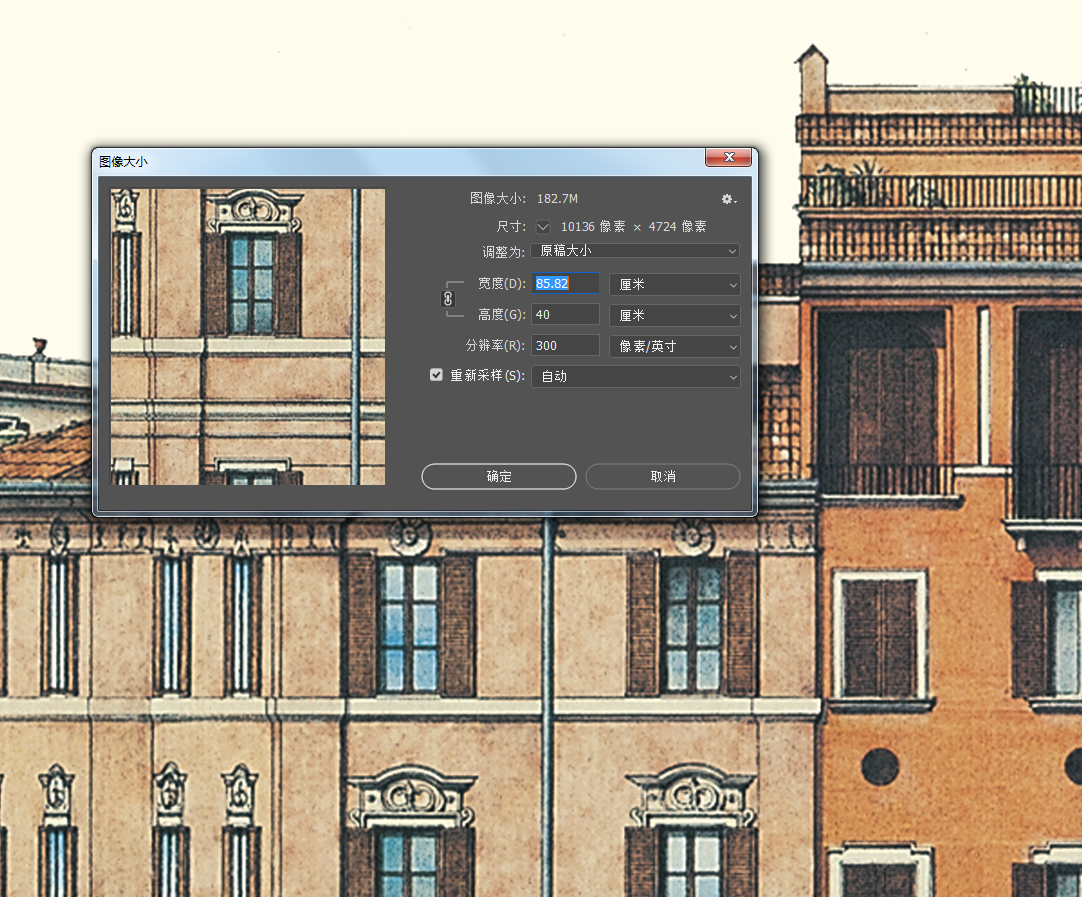Open the 尺寸 unit dropdown arrow
The image size is (1082, 897).
[x=543, y=226]
